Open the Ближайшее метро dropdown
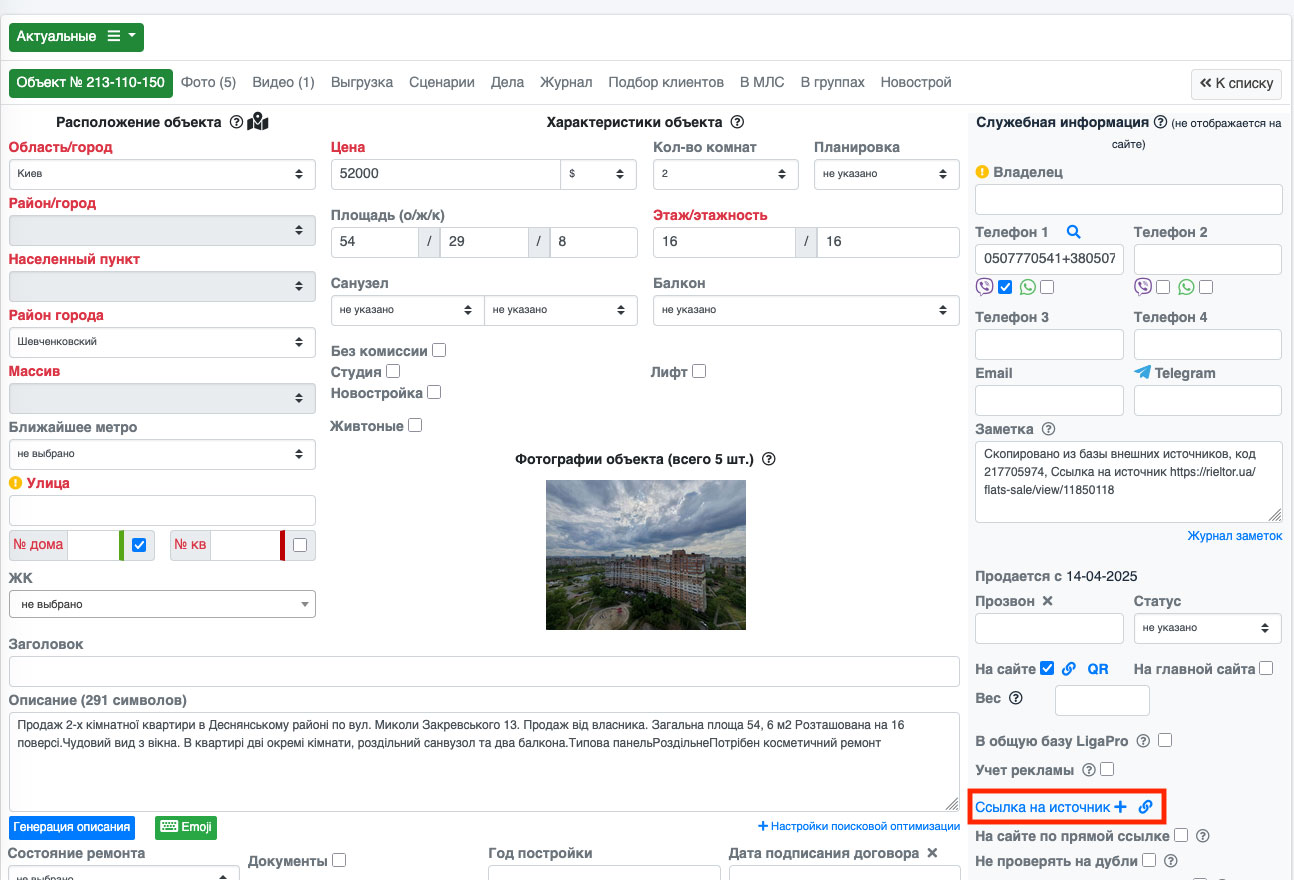1294x880 pixels. pos(162,454)
